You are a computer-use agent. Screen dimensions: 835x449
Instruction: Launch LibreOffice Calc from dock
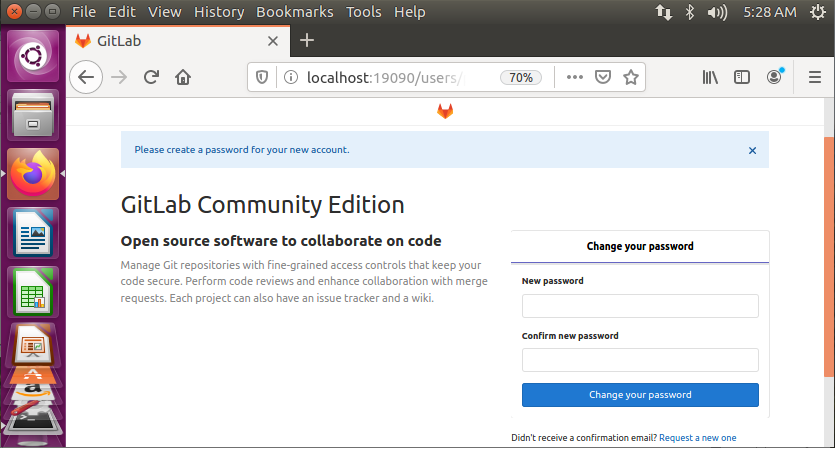33,292
